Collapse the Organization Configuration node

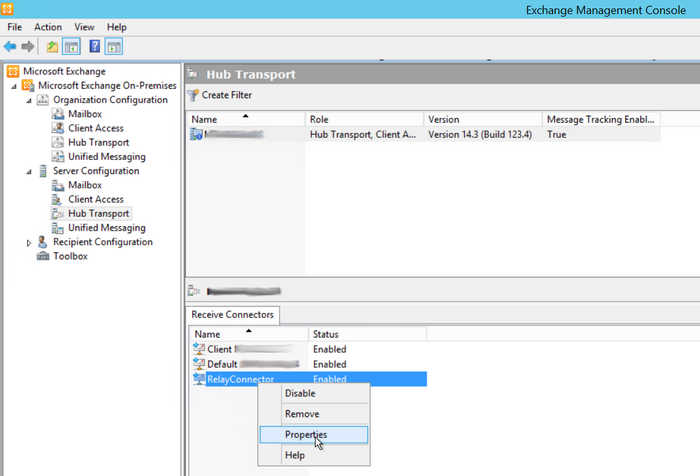tap(29, 100)
